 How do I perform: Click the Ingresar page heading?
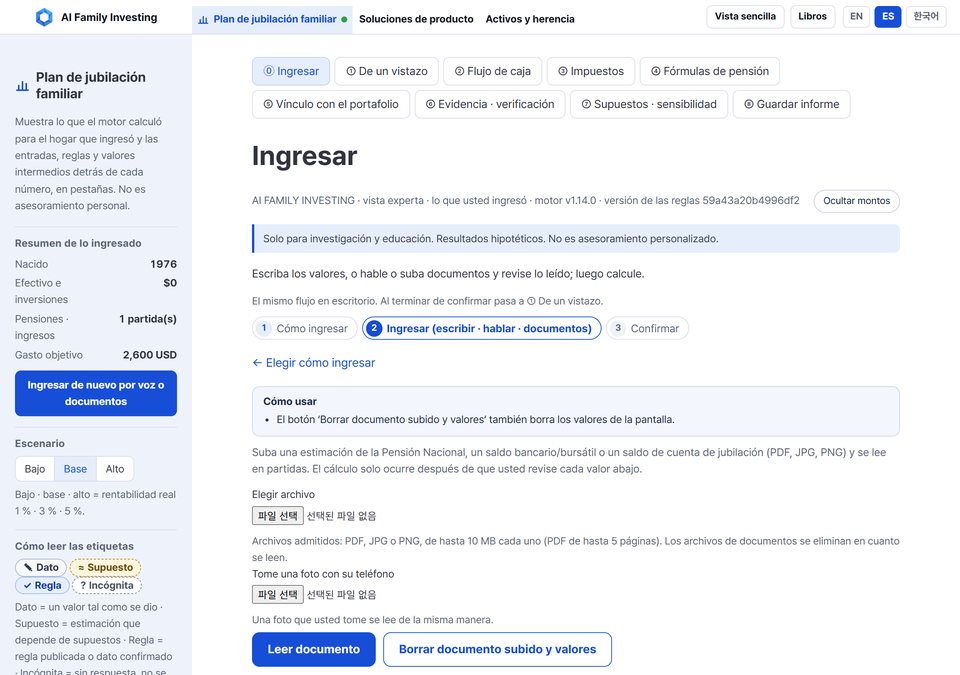point(304,156)
